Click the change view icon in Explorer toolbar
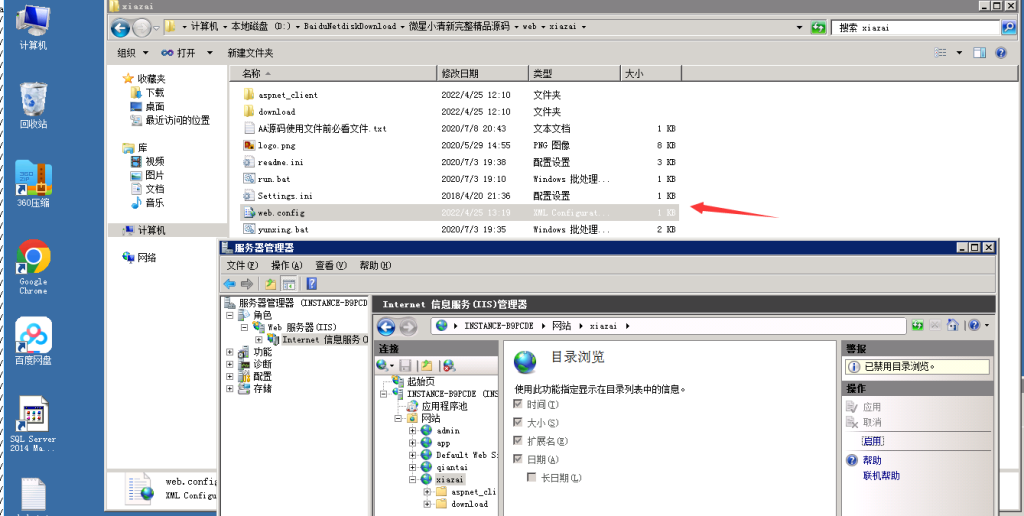Screen dimensions: 1024x516 (x=941, y=53)
